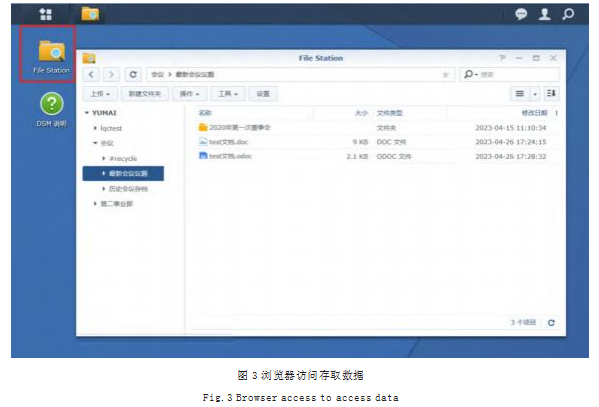Open the upload dropdown menu
The width and height of the screenshot is (599, 407).
click(100, 94)
